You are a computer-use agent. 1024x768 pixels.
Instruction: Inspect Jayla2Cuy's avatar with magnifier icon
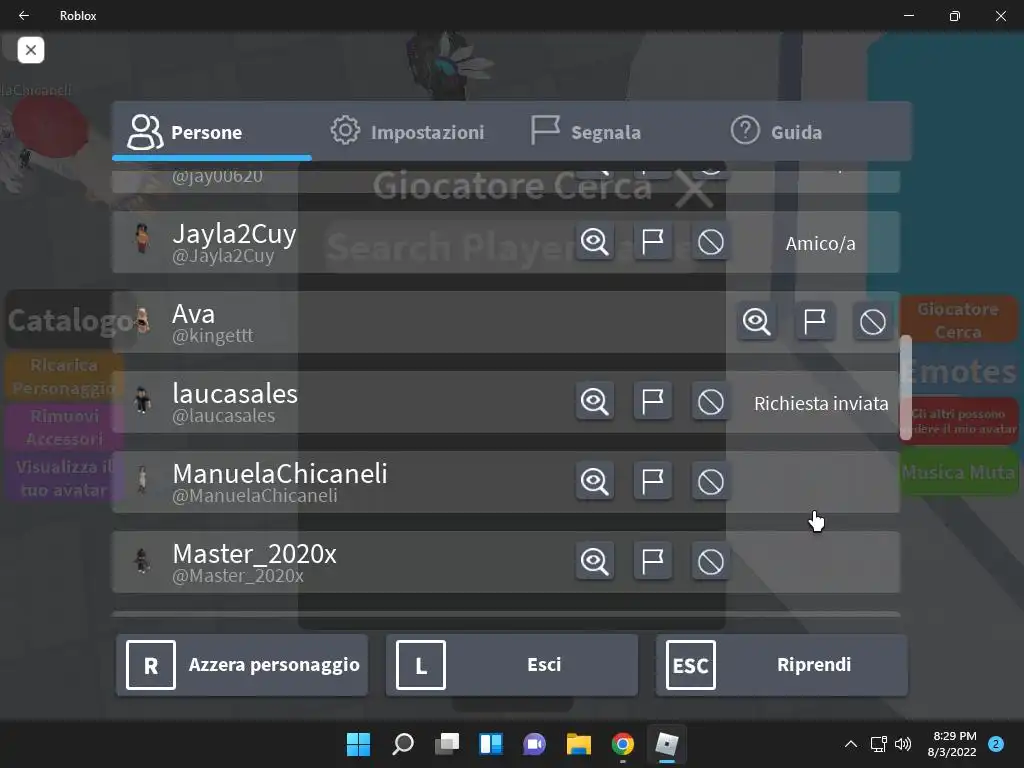pyautogui.click(x=594, y=242)
